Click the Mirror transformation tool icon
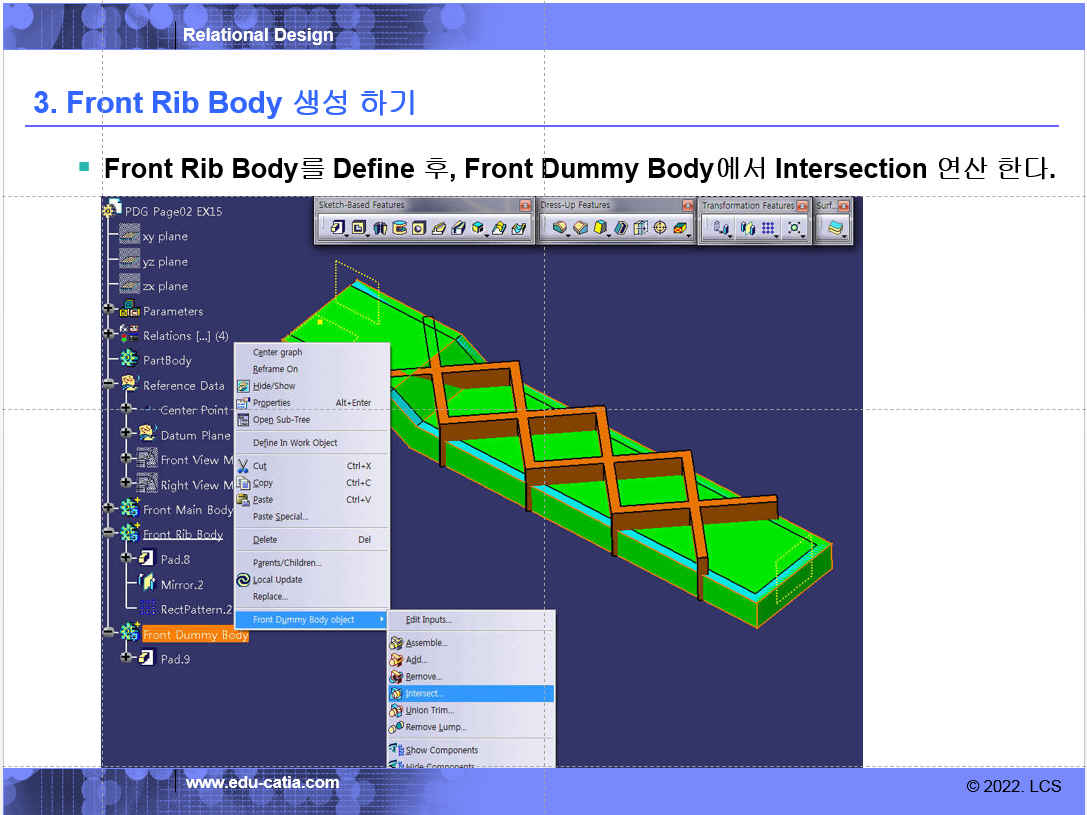Image resolution: width=1087 pixels, height=815 pixels. (746, 228)
